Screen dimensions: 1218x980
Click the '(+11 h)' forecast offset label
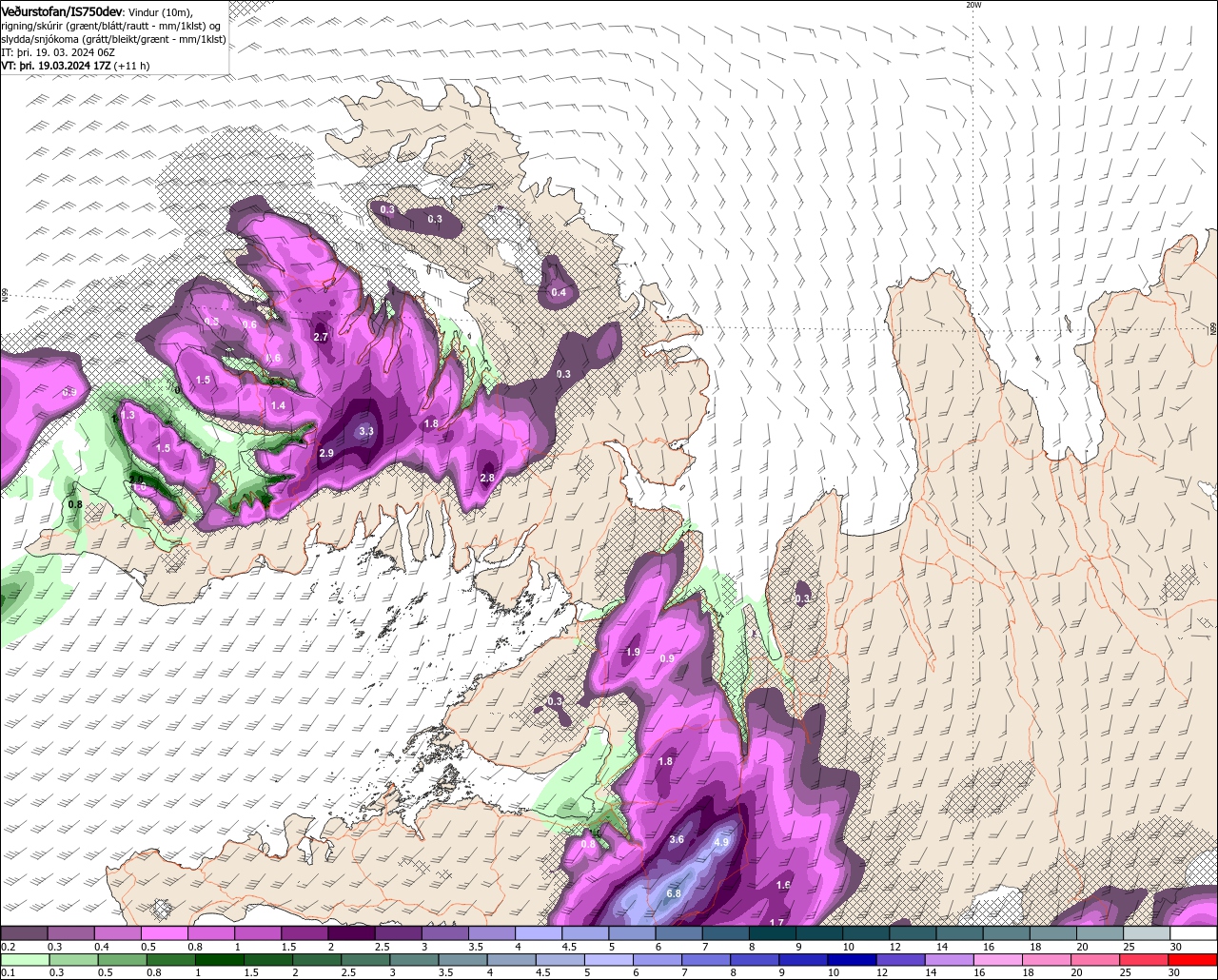tap(131, 65)
